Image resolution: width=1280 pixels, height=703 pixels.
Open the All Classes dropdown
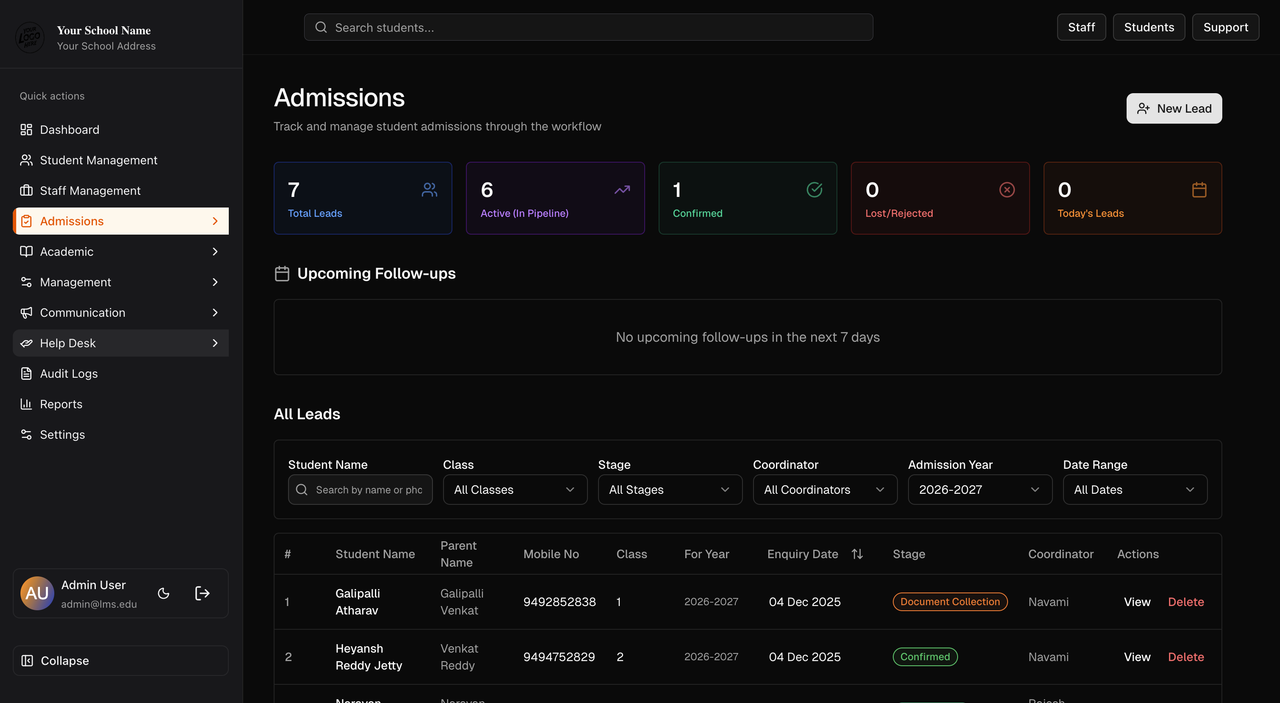click(515, 490)
